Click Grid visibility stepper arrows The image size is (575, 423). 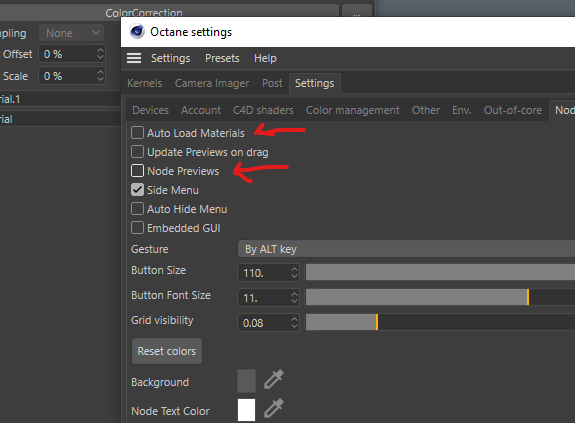(x=294, y=323)
